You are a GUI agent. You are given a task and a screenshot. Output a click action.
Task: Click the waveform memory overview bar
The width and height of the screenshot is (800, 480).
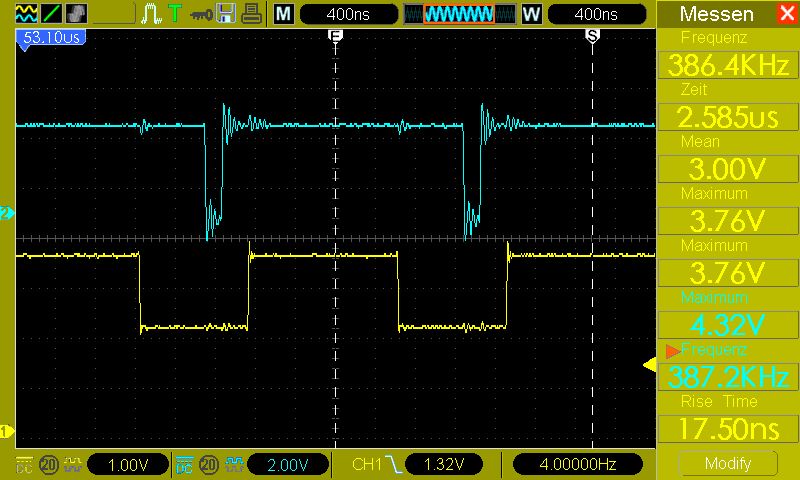pyautogui.click(x=459, y=14)
